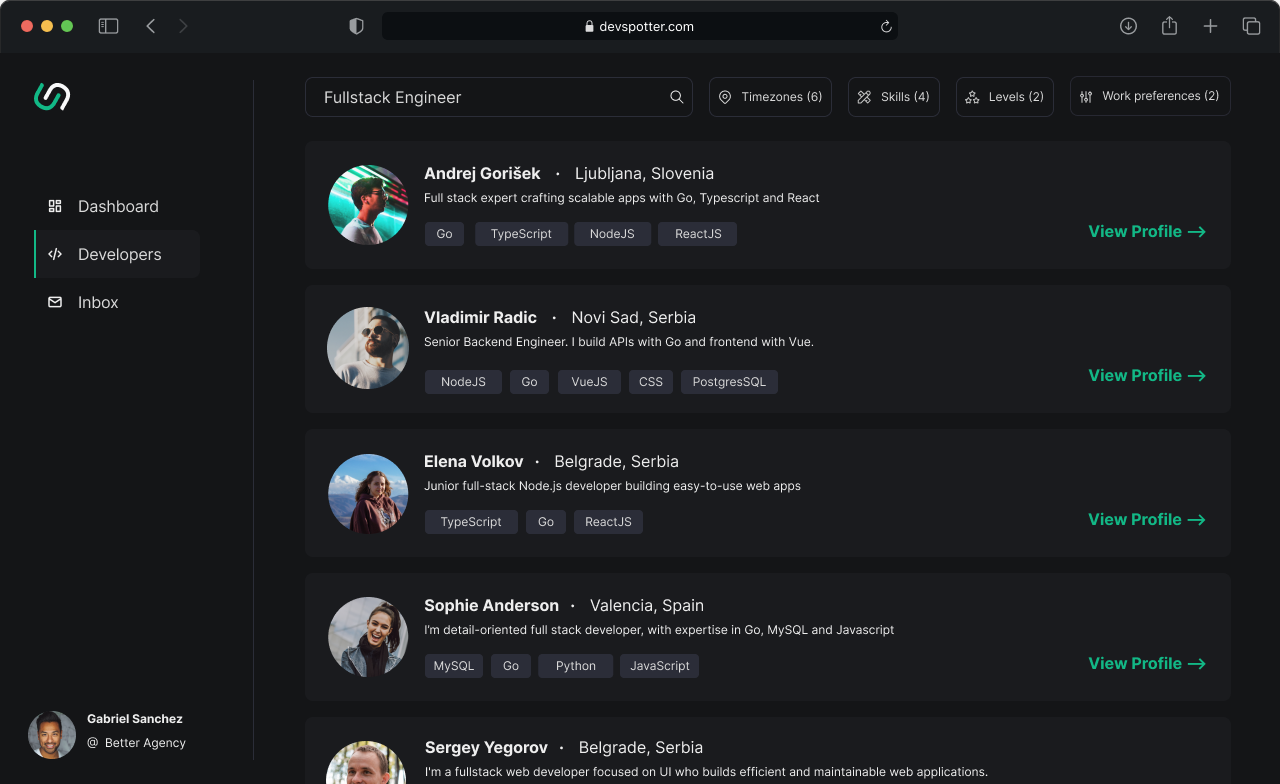1280x784 pixels.
Task: Click the name Elena Volkov
Action: point(473,461)
